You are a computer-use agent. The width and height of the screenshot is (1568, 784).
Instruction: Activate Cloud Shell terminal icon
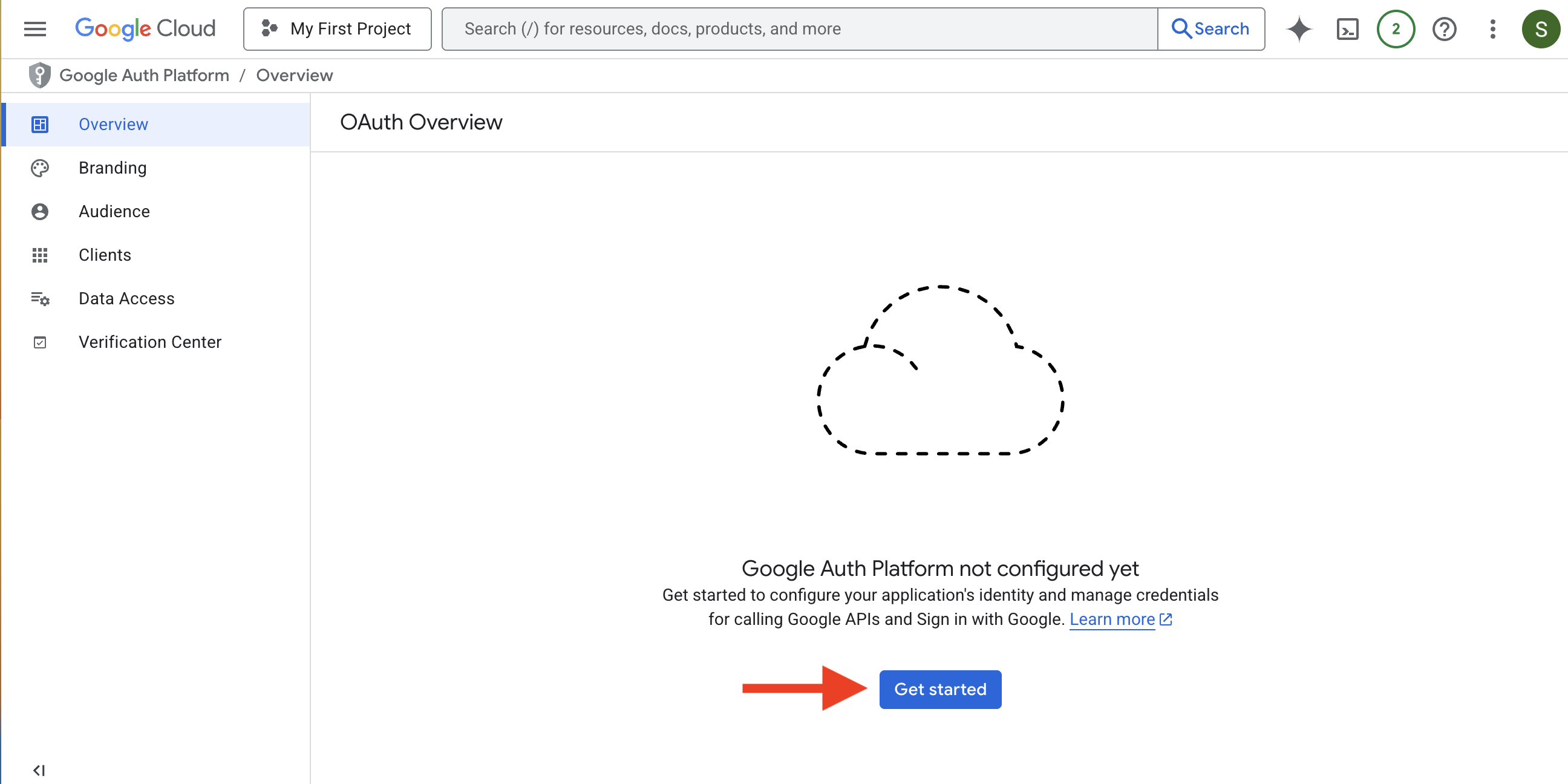click(1347, 28)
